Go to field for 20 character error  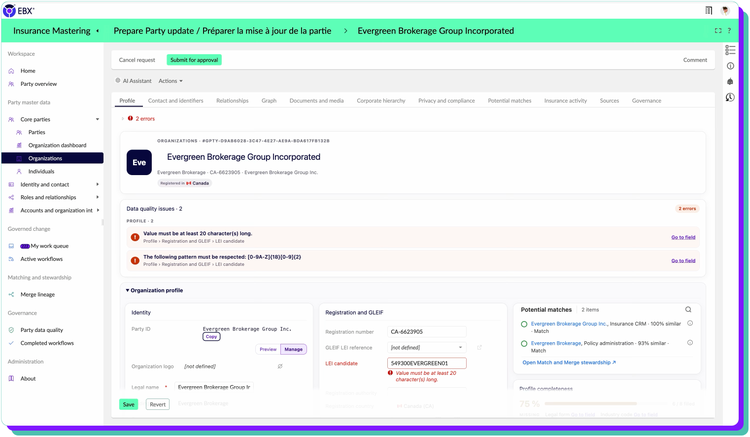tap(683, 237)
